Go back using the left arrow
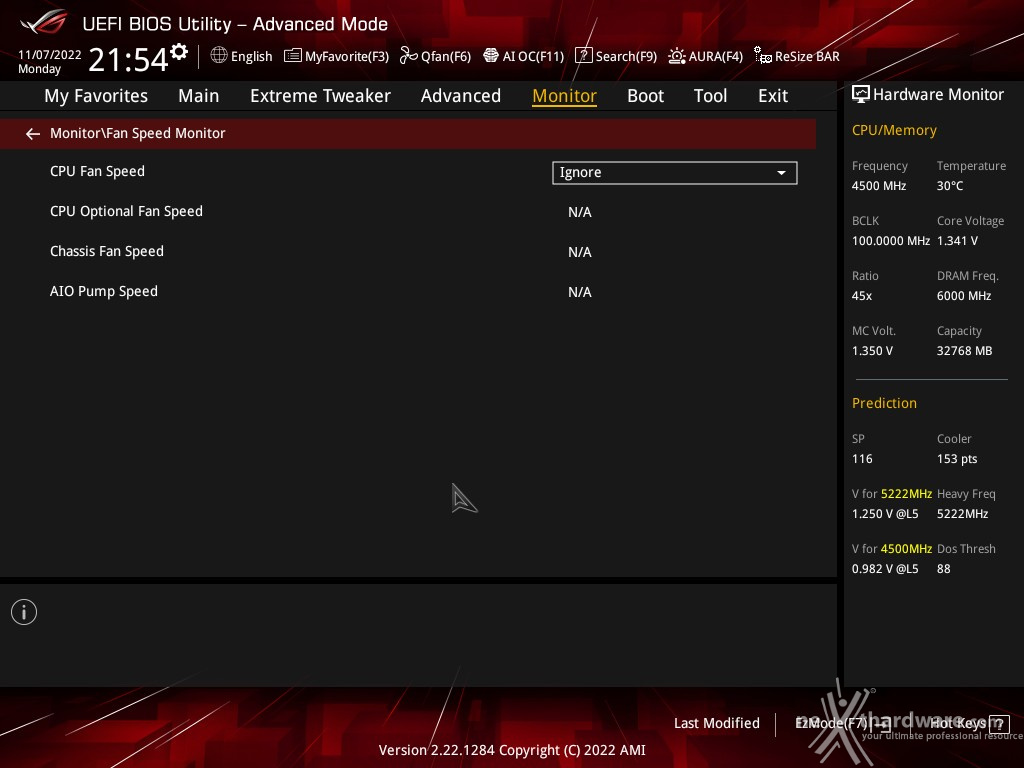Image resolution: width=1024 pixels, height=768 pixels. pyautogui.click(x=33, y=134)
